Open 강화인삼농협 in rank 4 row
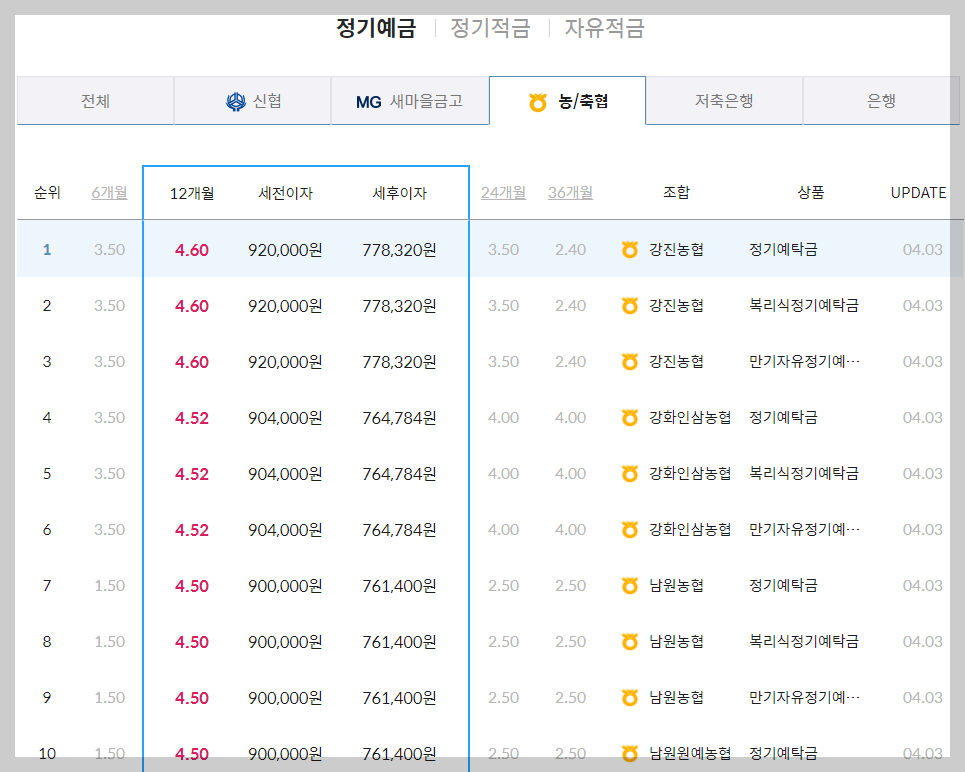This screenshot has width=965, height=772. tap(690, 417)
